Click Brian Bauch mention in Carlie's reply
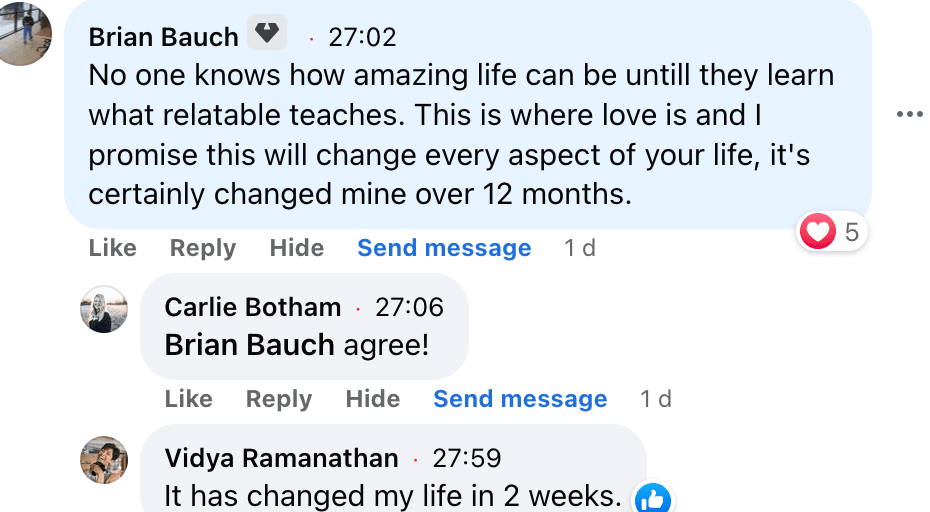Screen dimensions: 930x512 [x=249, y=345]
